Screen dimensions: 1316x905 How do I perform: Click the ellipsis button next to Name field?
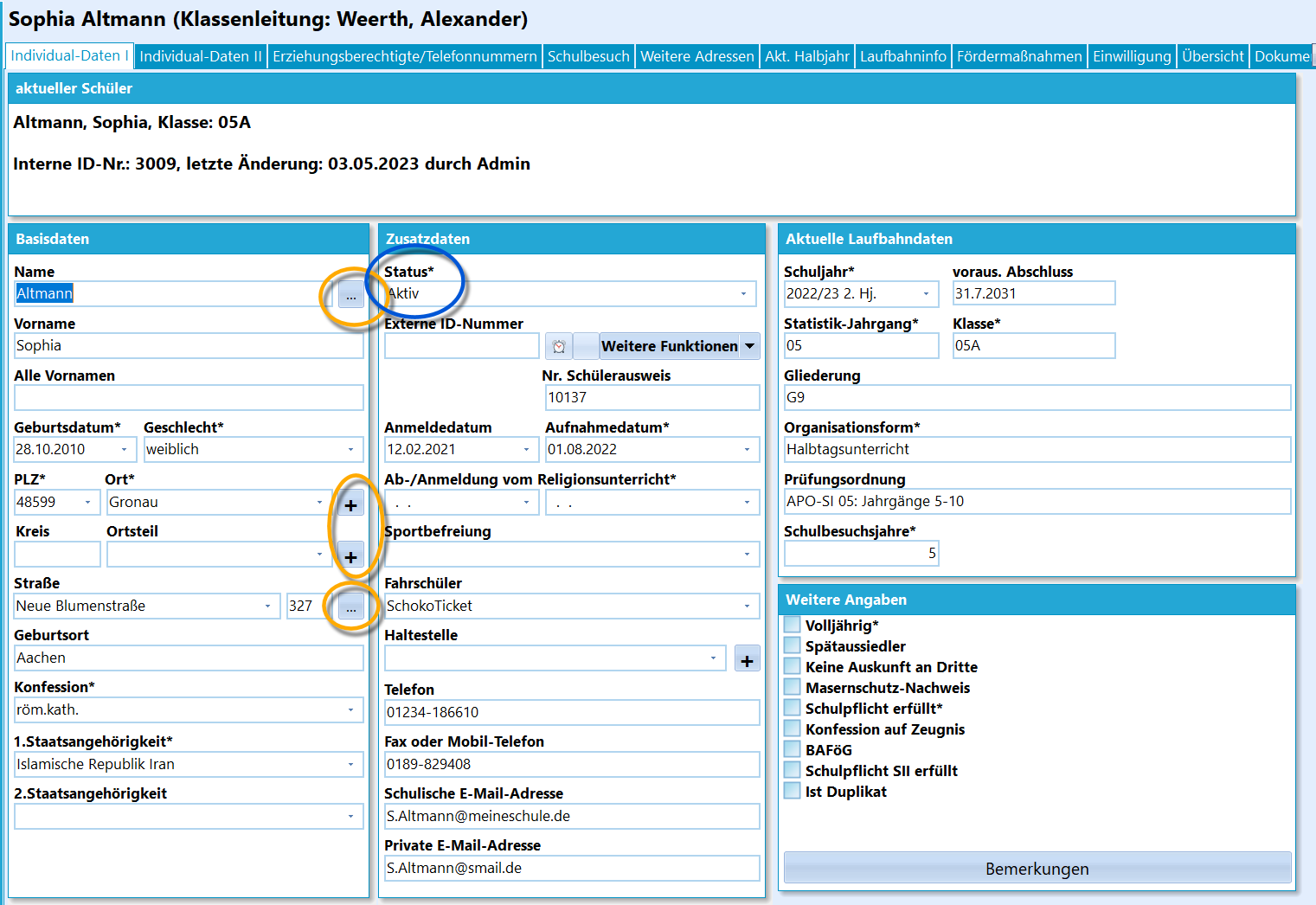pyautogui.click(x=350, y=294)
